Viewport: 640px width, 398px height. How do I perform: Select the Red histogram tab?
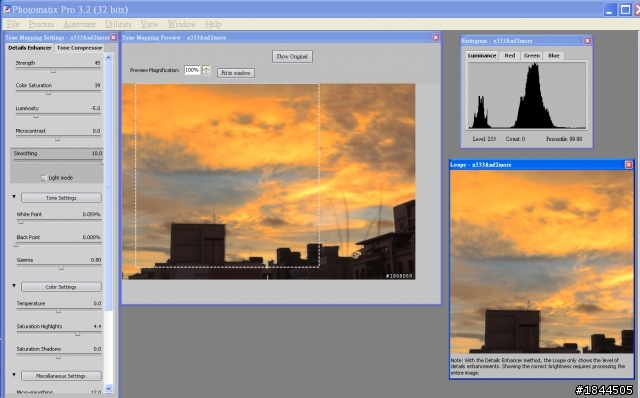click(510, 56)
